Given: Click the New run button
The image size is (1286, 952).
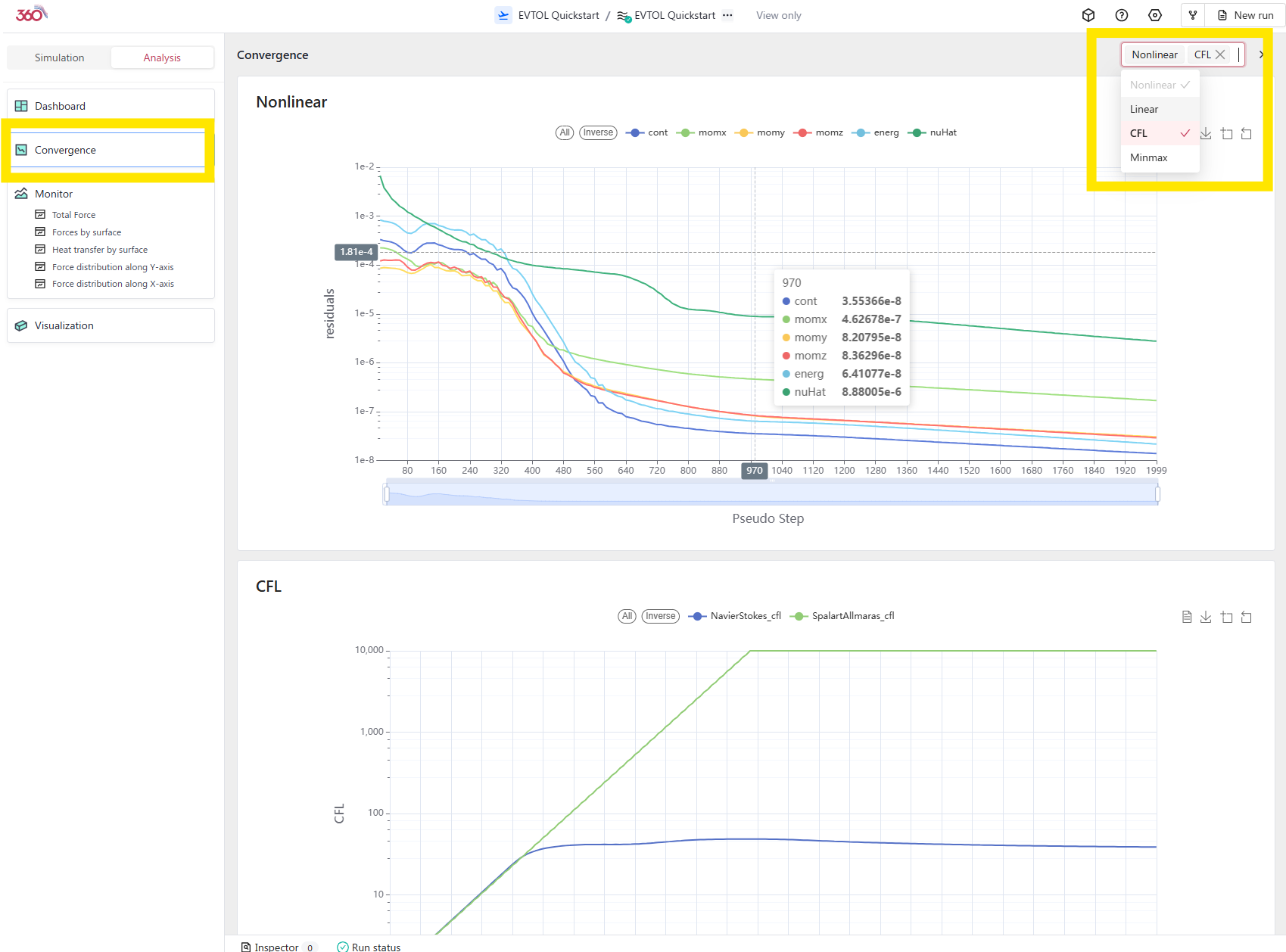Looking at the screenshot, I should [1245, 15].
